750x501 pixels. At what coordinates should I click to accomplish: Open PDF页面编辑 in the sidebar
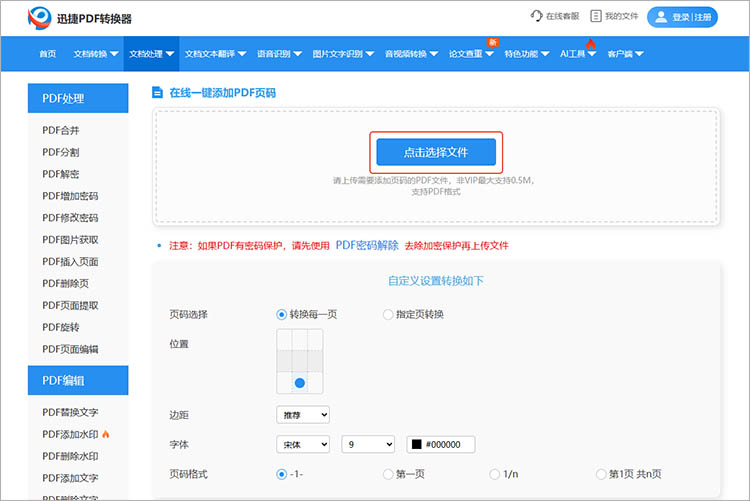70,349
